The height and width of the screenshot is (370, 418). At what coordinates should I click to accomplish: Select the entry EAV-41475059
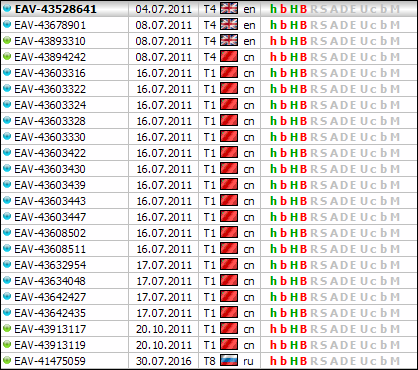click(50, 361)
